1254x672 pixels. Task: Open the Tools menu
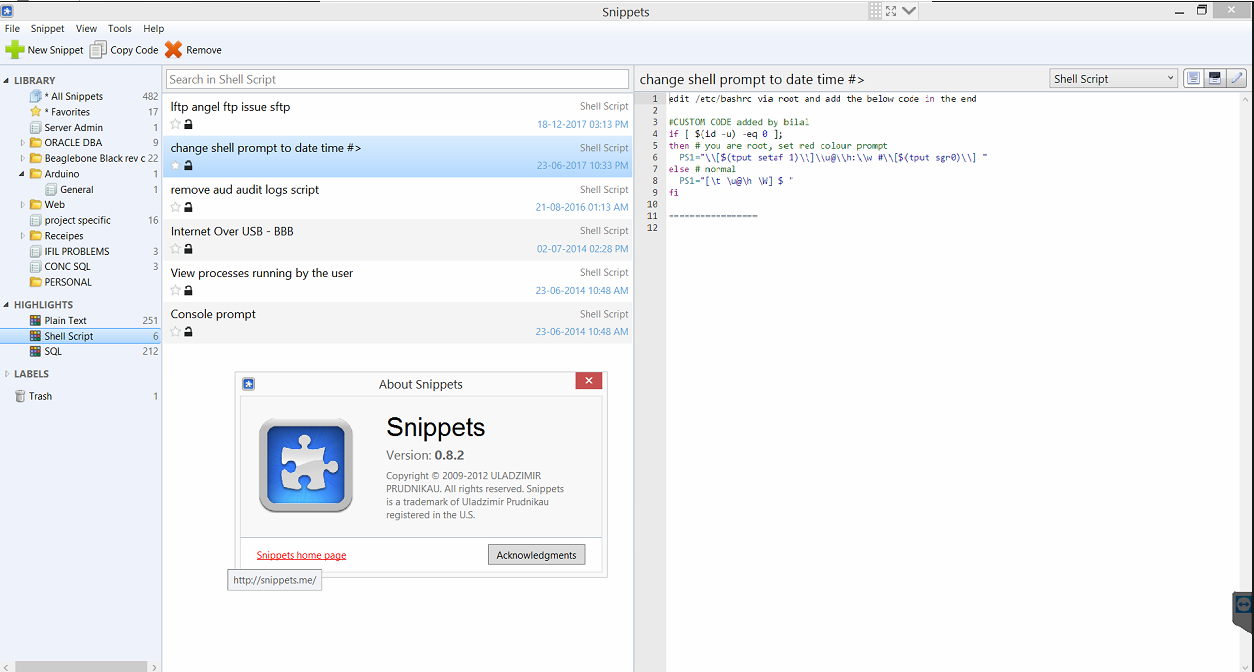pyautogui.click(x=120, y=29)
